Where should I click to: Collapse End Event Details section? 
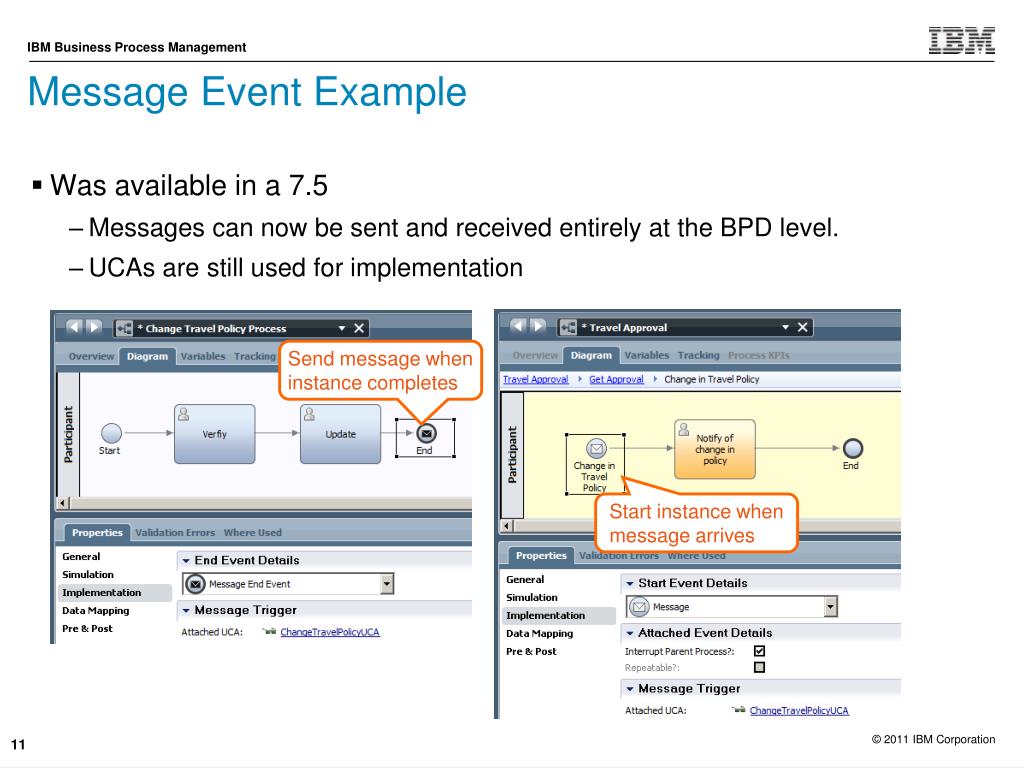(186, 561)
